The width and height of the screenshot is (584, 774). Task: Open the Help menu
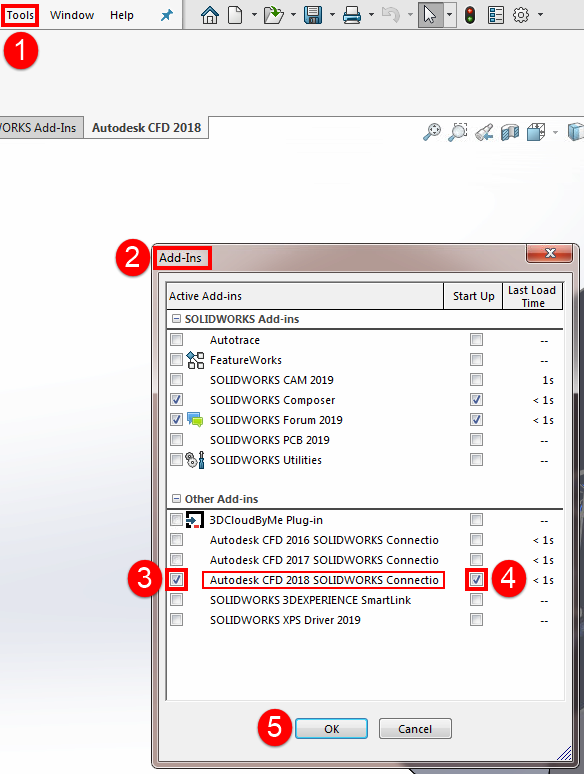[x=122, y=15]
